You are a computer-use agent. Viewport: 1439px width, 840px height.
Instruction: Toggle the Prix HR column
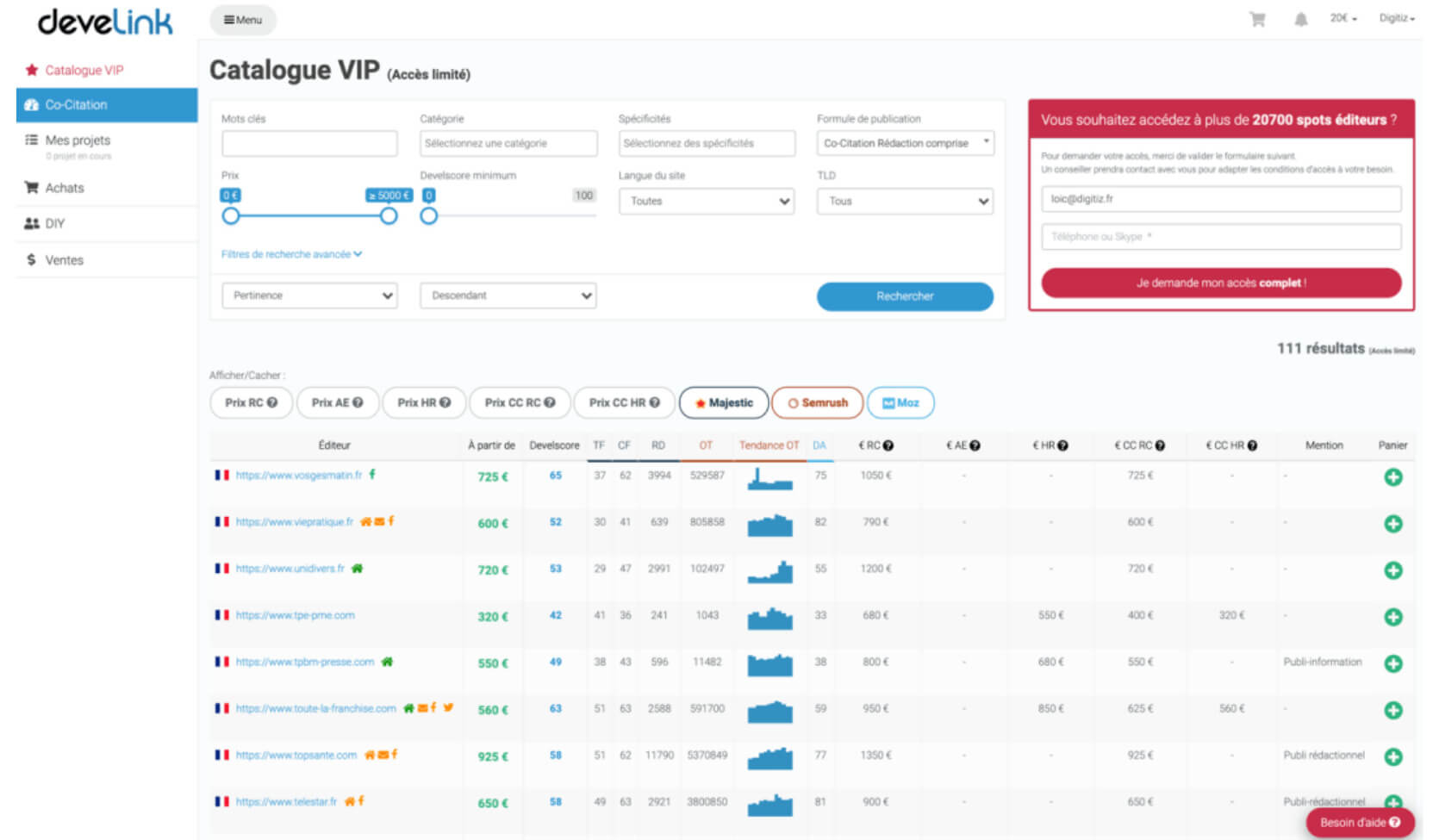point(424,402)
